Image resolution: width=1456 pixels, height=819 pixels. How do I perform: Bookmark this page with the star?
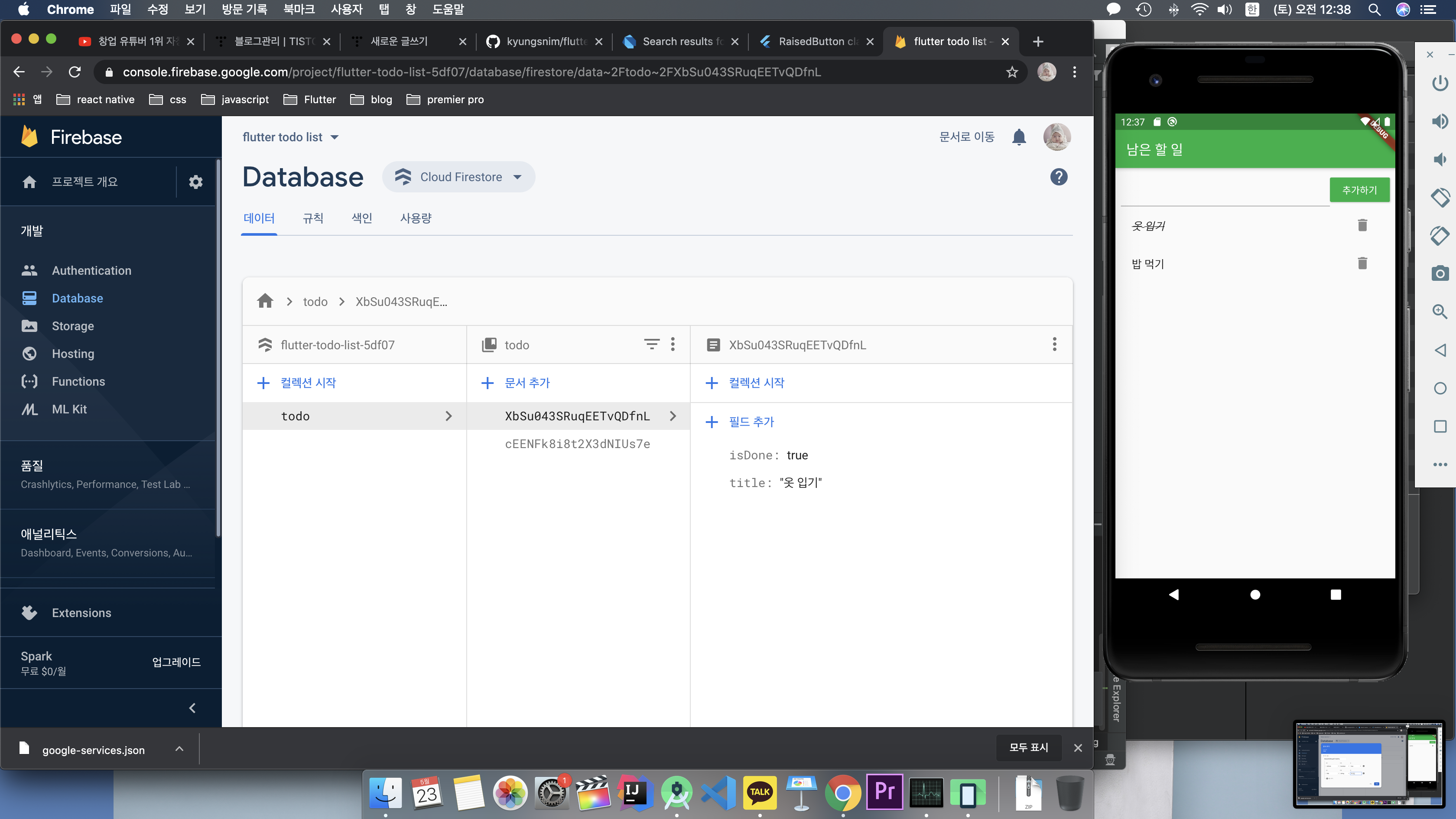(x=1012, y=72)
